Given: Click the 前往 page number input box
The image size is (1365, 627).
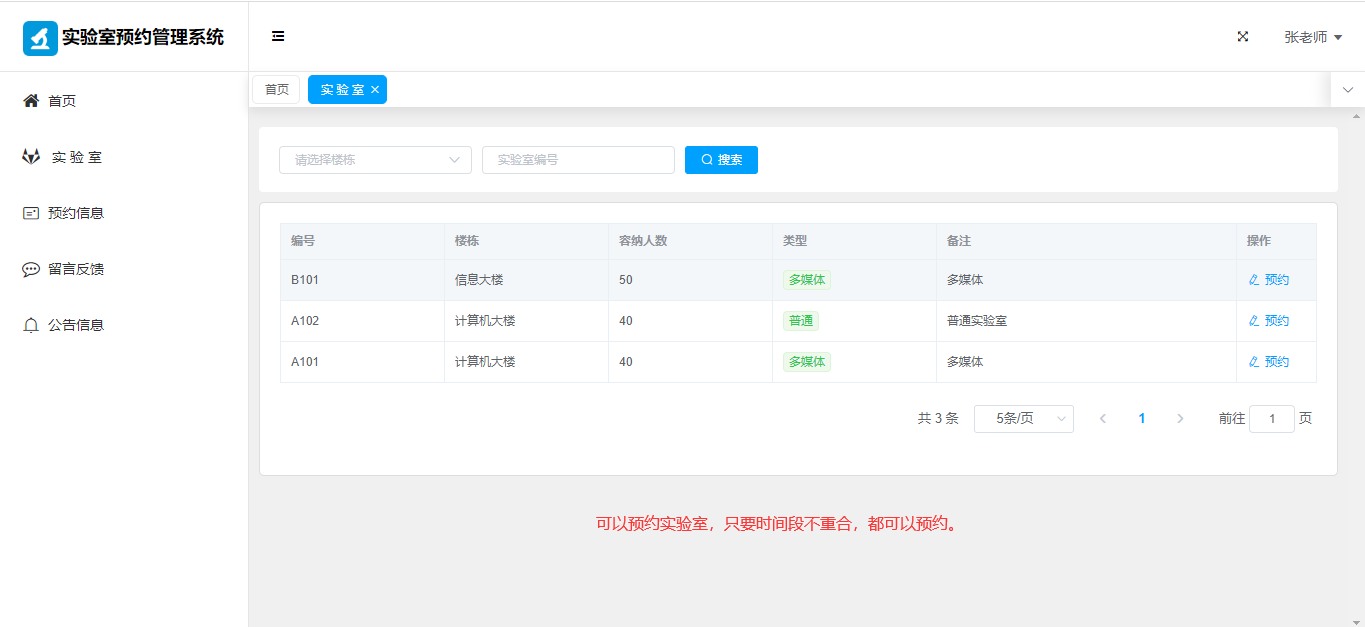Looking at the screenshot, I should (1271, 419).
